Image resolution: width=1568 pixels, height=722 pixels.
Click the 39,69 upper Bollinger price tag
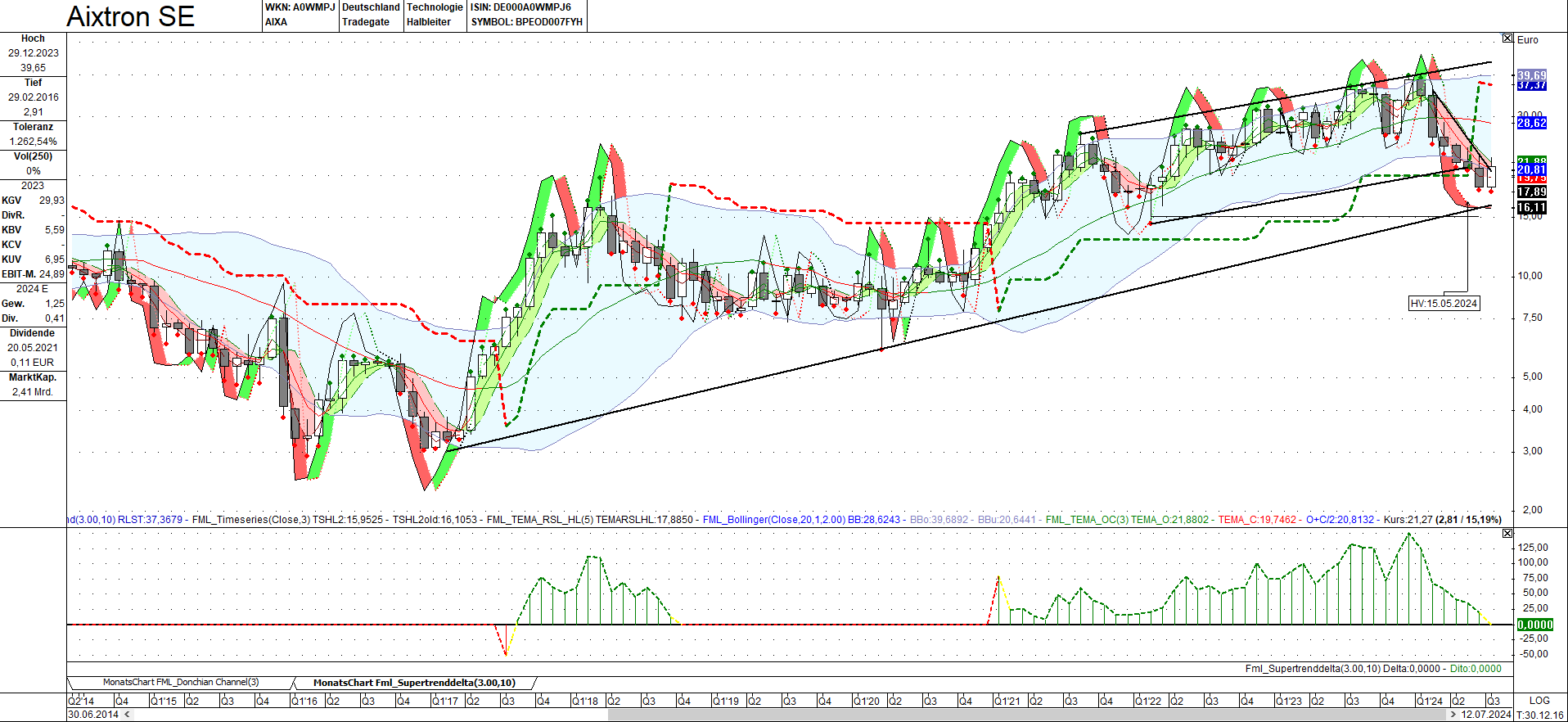tap(1532, 75)
